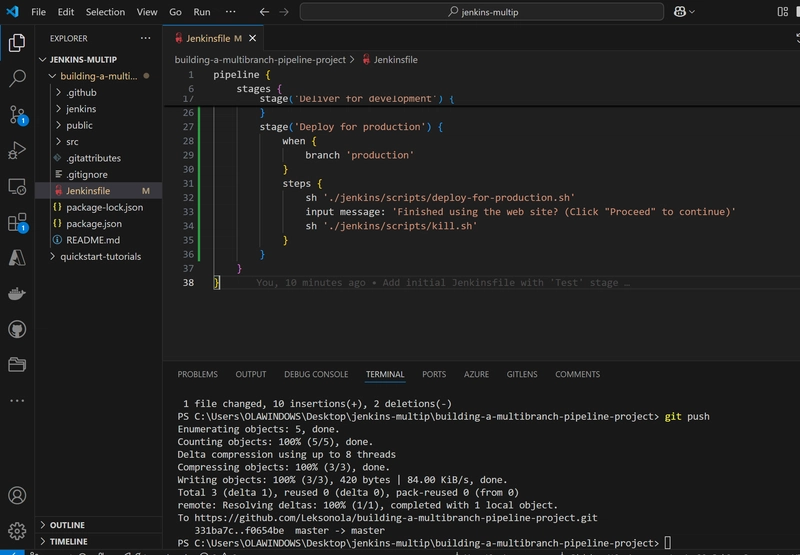Open the Azure sidebar icon
The width and height of the screenshot is (800, 555).
coord(17,258)
